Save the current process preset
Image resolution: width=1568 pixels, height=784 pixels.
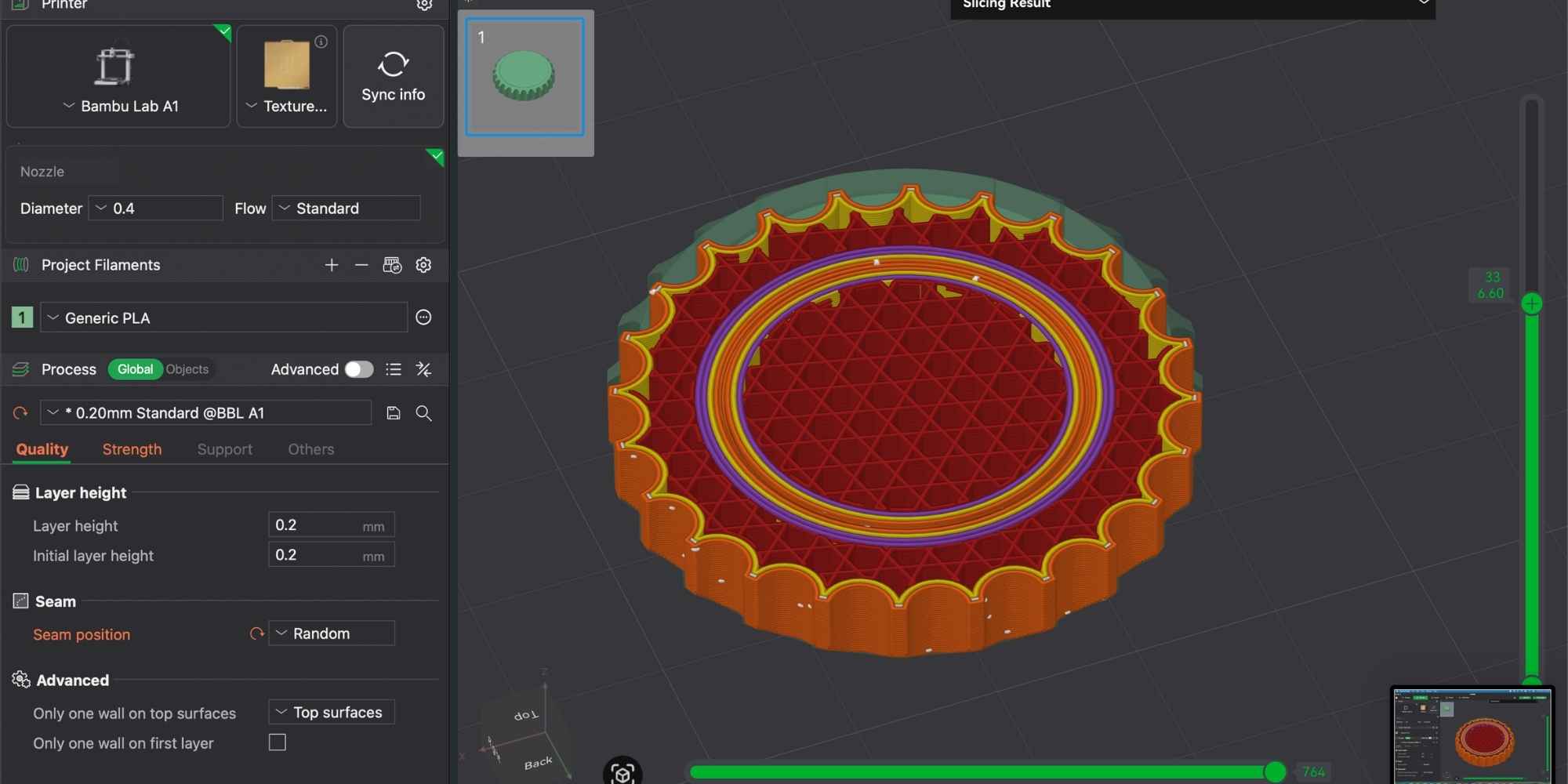[x=394, y=413]
